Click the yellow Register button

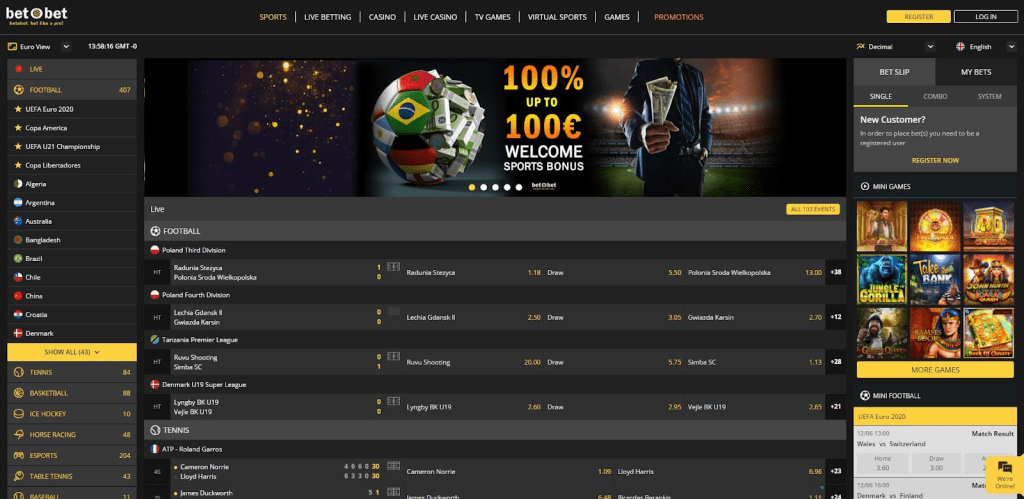[x=917, y=17]
